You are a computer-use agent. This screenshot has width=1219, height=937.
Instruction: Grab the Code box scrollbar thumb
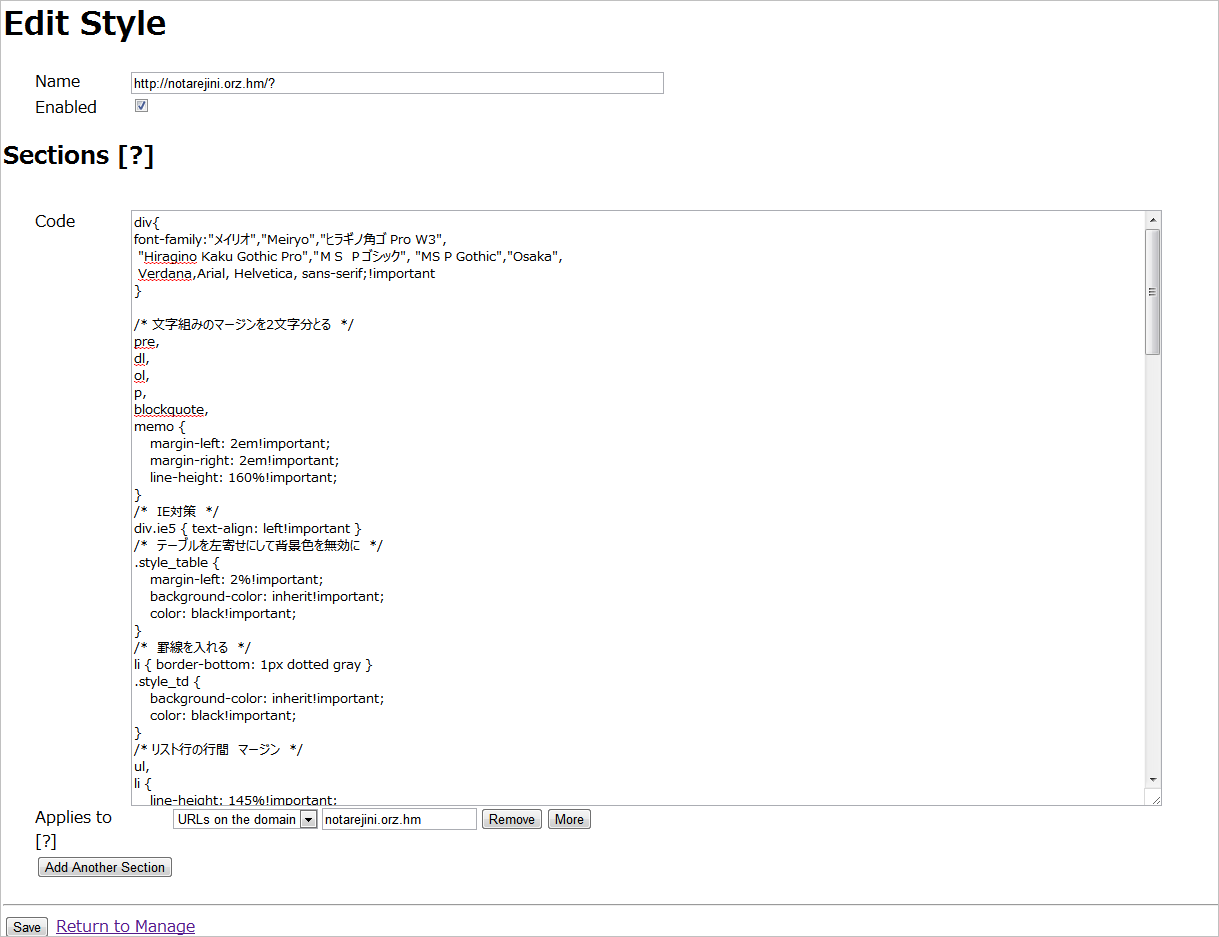pyautogui.click(x=1153, y=291)
